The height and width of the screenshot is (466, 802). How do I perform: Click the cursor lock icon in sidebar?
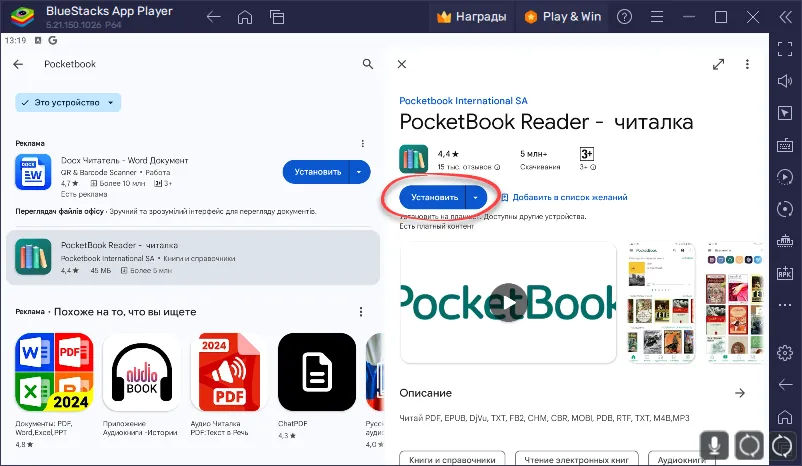tap(785, 113)
